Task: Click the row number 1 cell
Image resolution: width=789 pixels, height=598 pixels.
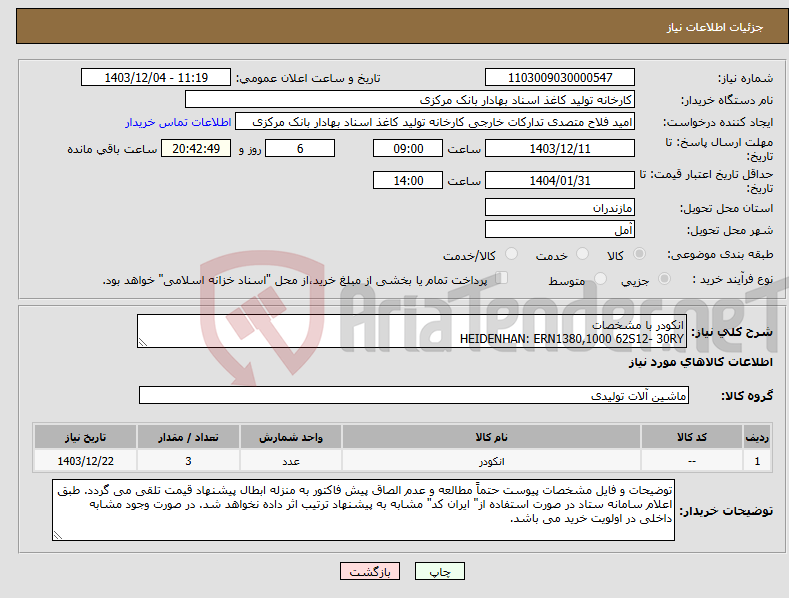Action: [757, 461]
